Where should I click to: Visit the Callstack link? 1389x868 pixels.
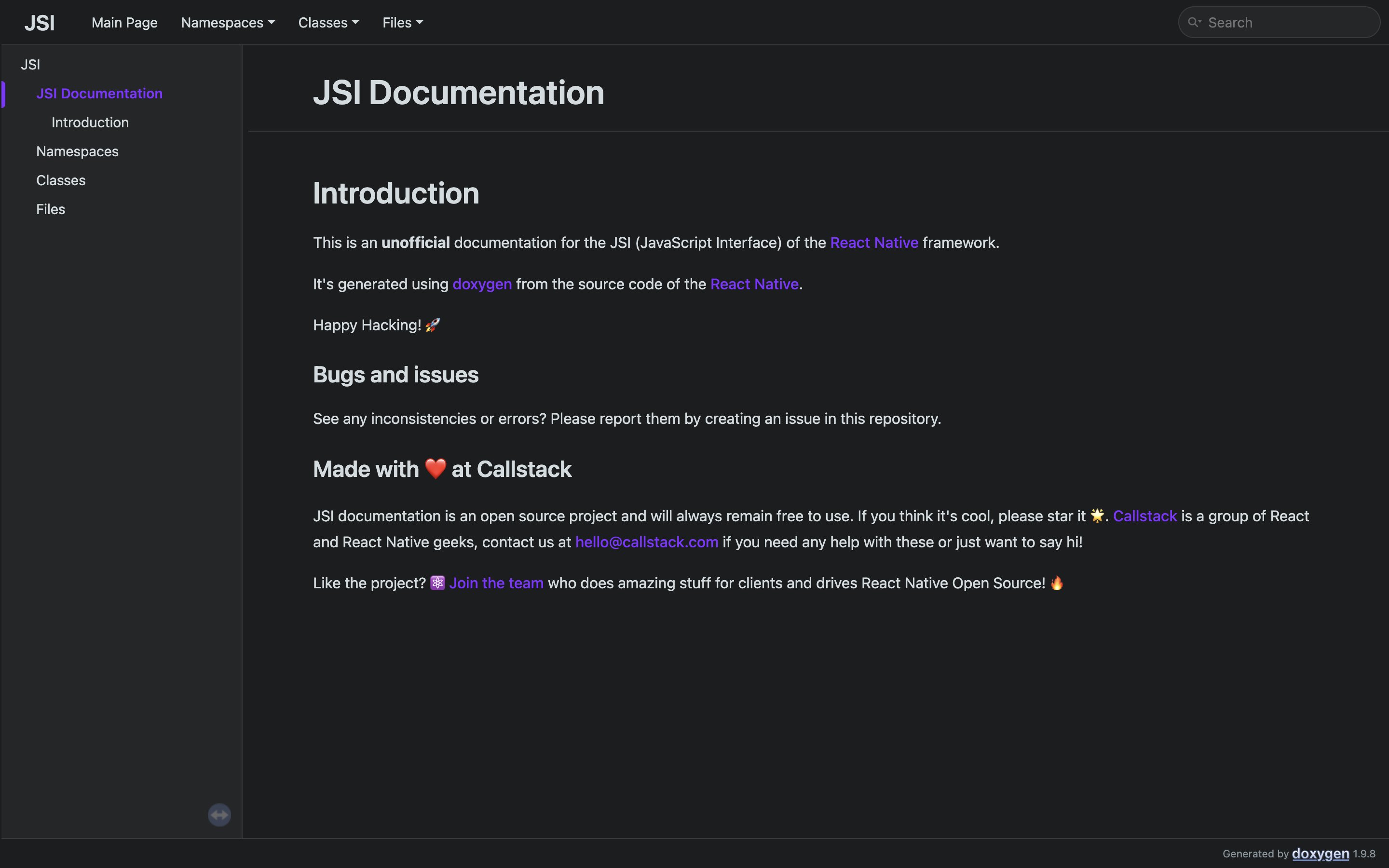click(1145, 516)
